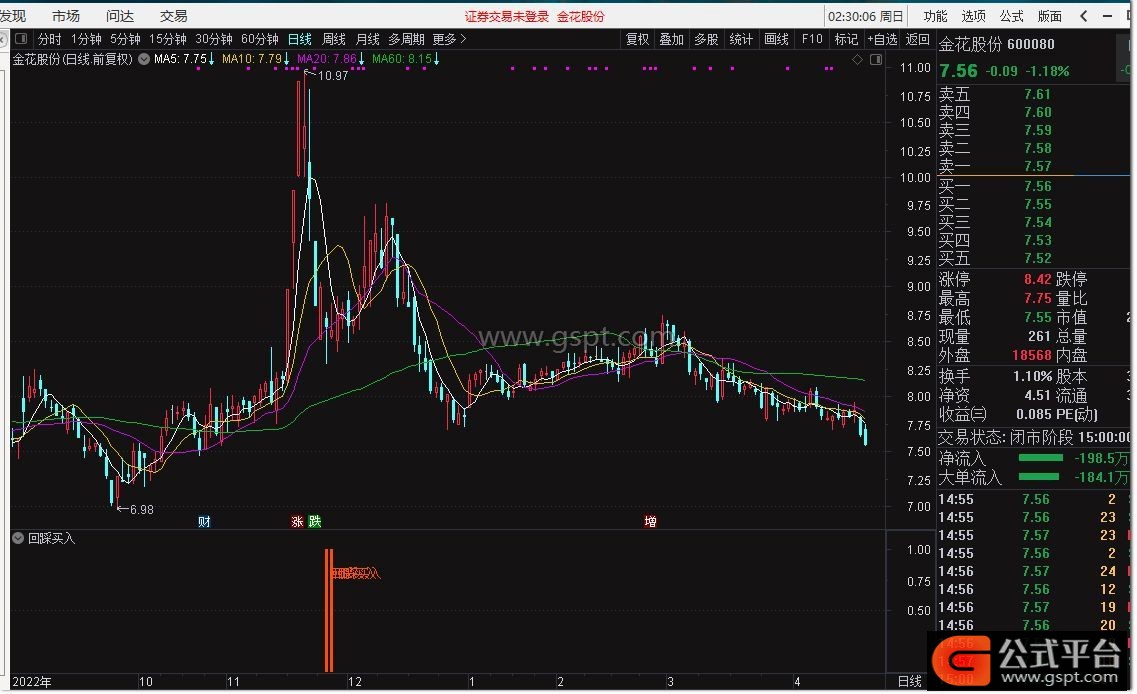Click the 外盘 18568 value
Viewport: 1137px width, 694px height.
pyautogui.click(x=1032, y=355)
